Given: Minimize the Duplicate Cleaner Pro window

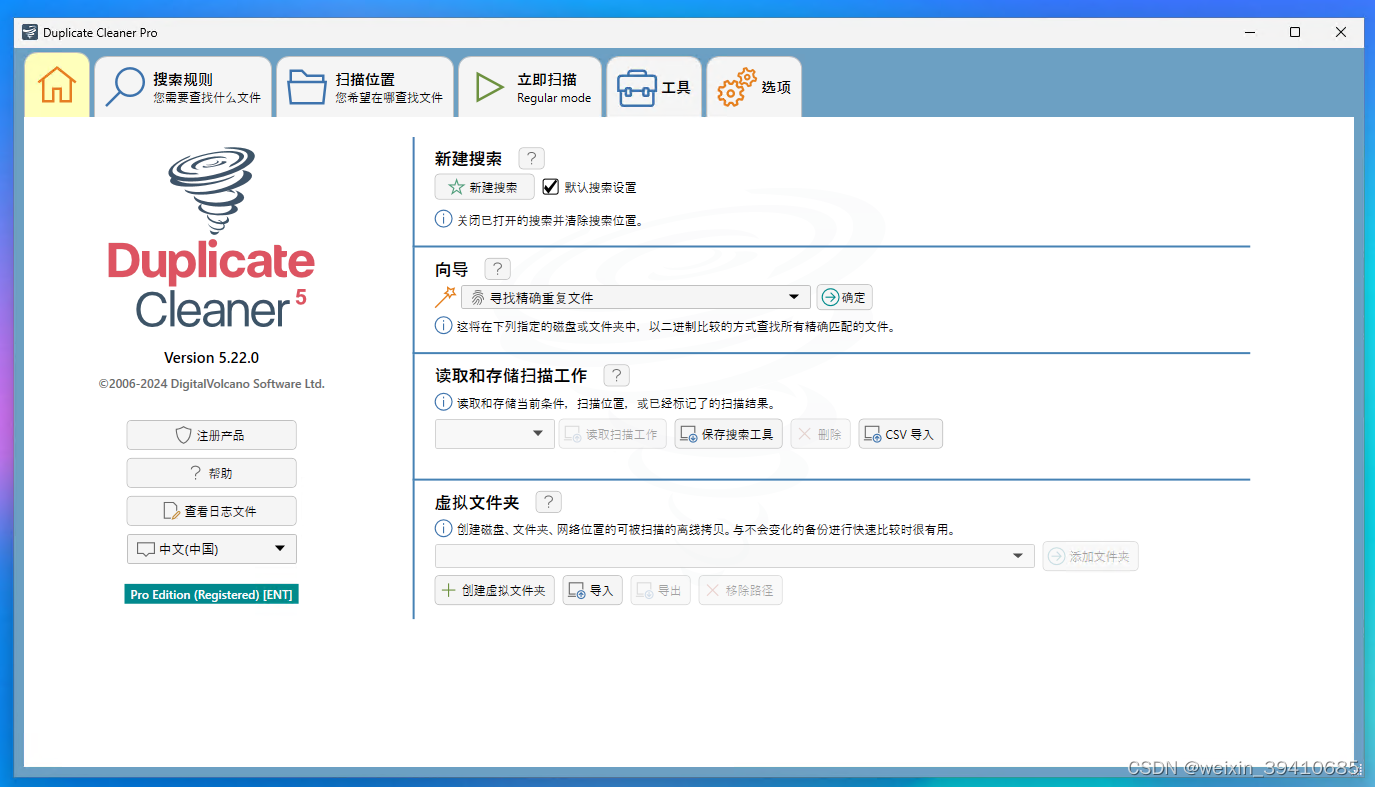Looking at the screenshot, I should 1249,32.
